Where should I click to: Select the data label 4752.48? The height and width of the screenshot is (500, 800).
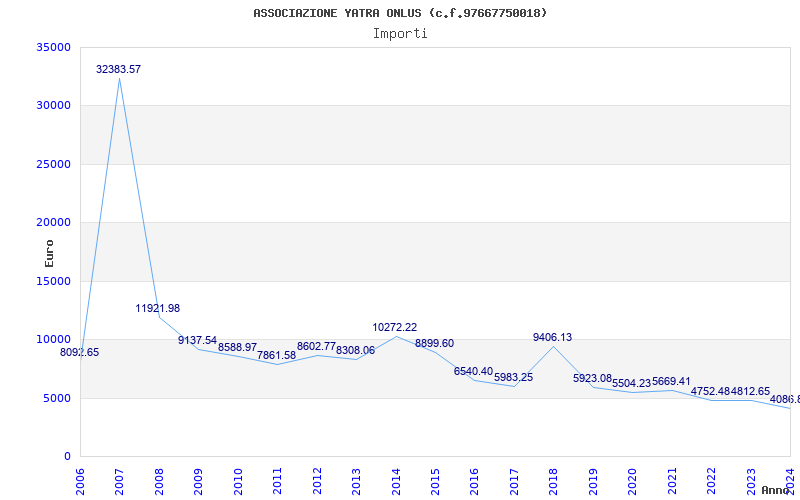point(711,391)
